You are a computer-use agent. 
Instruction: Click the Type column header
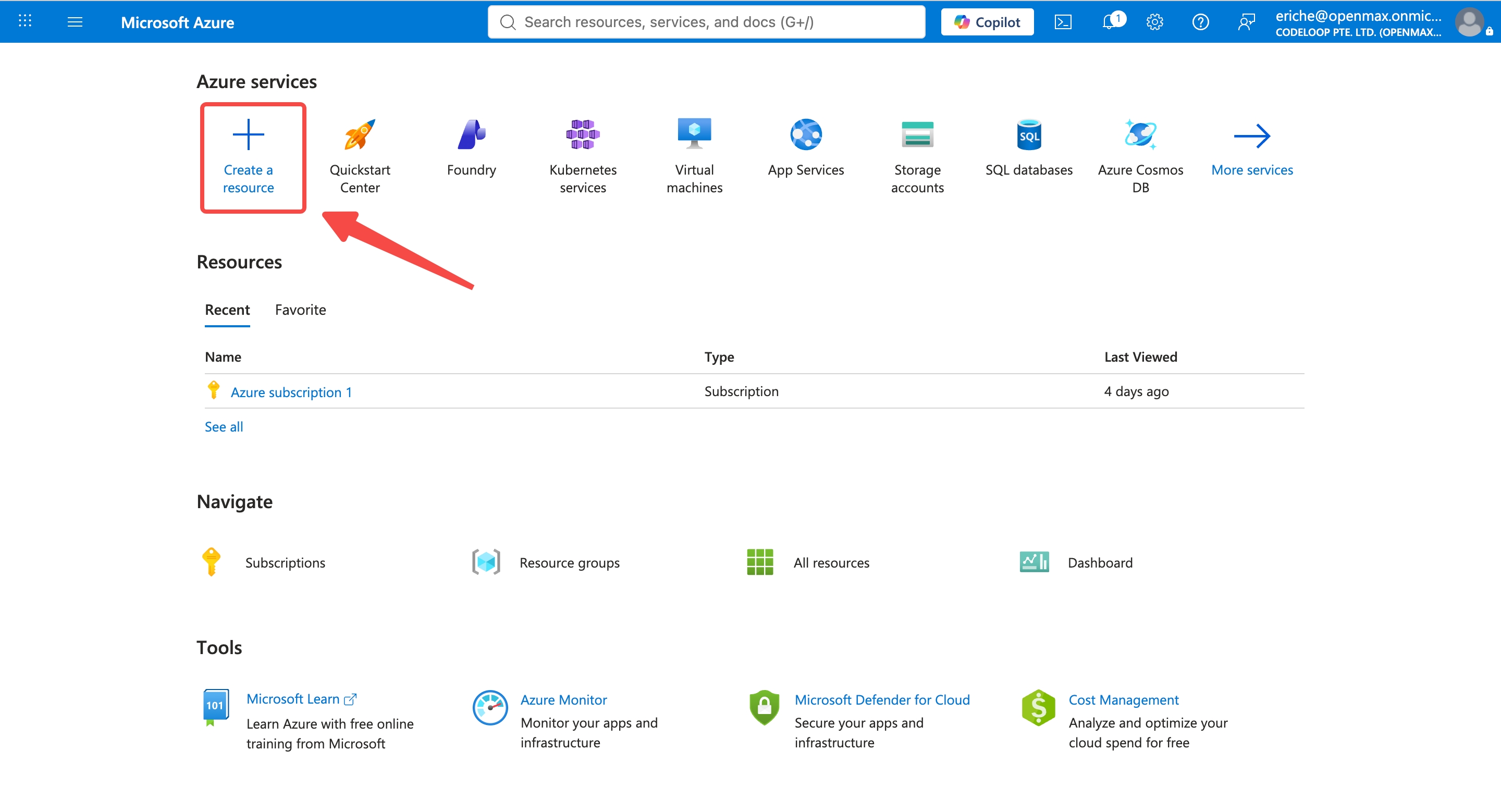click(719, 357)
